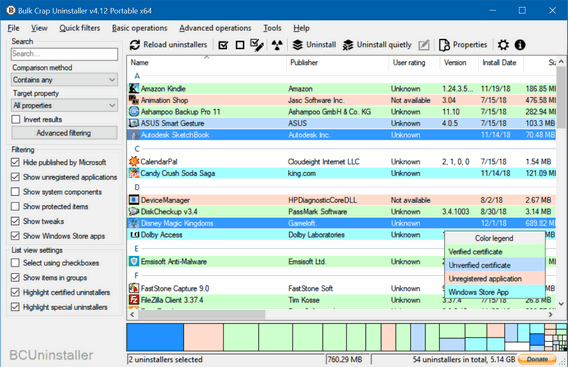Screen dimensions: 568x367
Task: Click the Emsisoft Anti-Malware shield icon
Action: 134,261
